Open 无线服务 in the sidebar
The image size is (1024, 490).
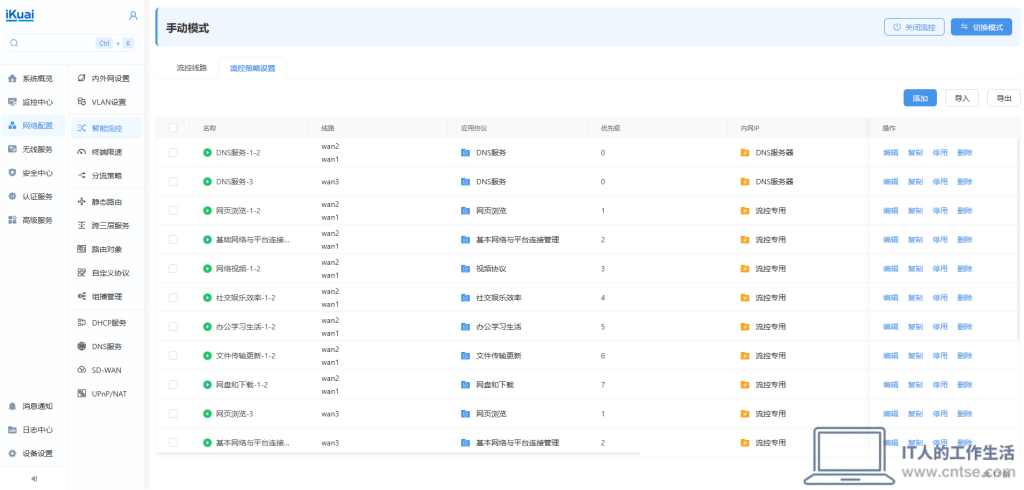click(x=34, y=149)
